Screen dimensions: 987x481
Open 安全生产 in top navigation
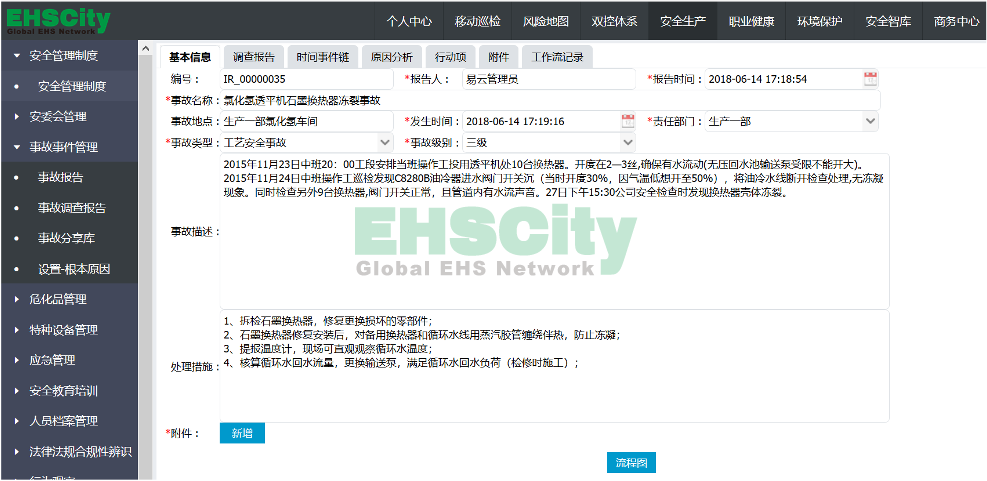(683, 21)
